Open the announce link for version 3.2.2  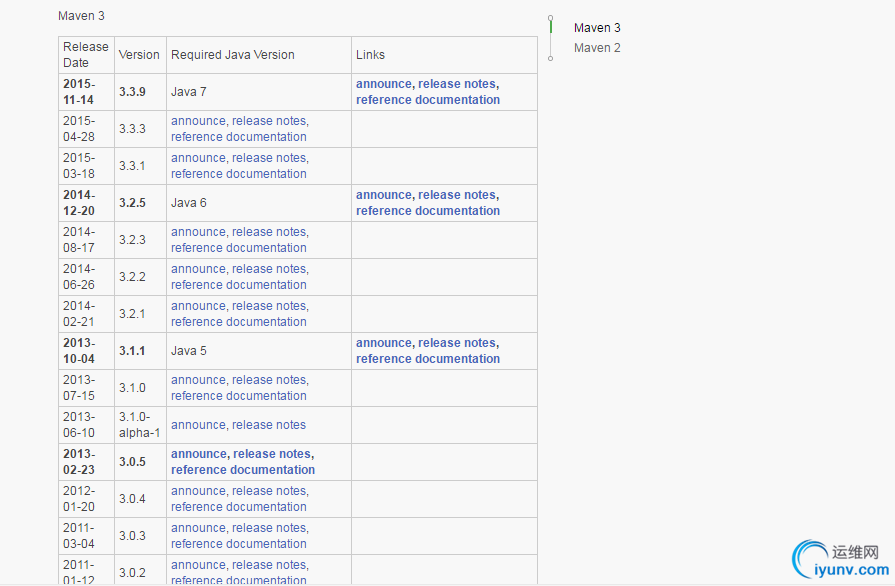[198, 269]
